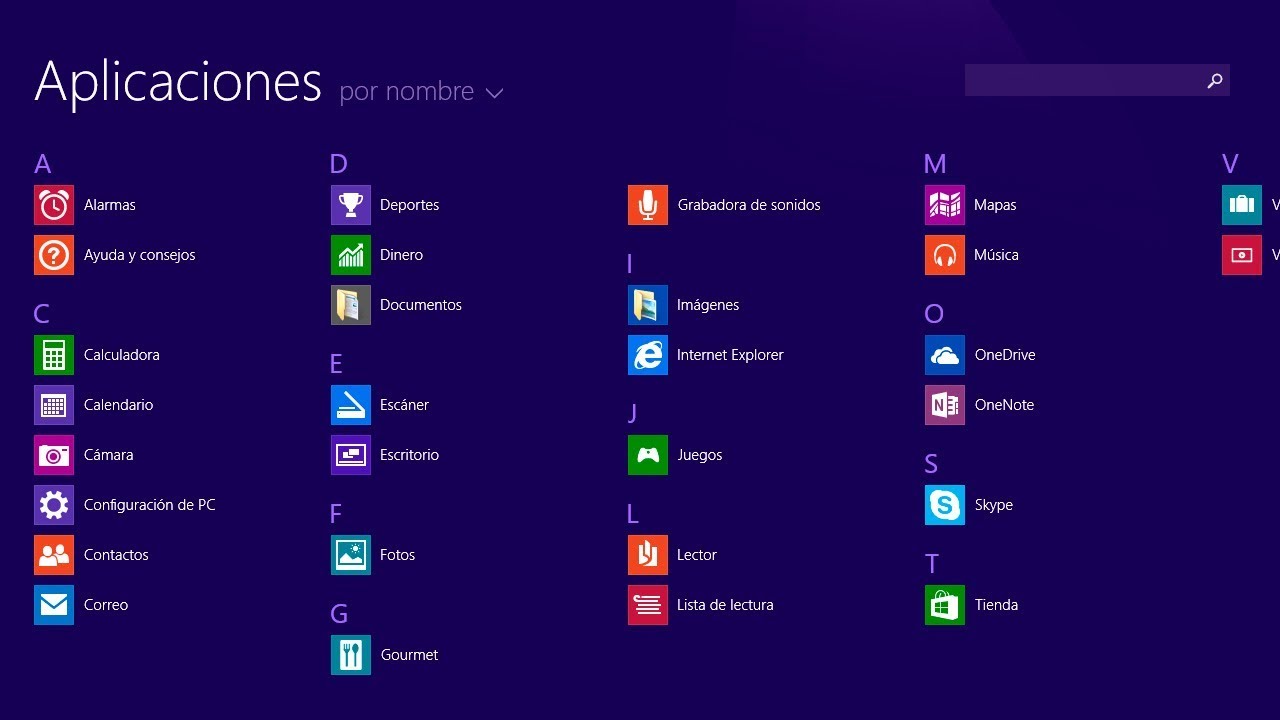Viewport: 1280px width, 720px height.
Task: Open the Calendario app icon
Action: coord(54,405)
